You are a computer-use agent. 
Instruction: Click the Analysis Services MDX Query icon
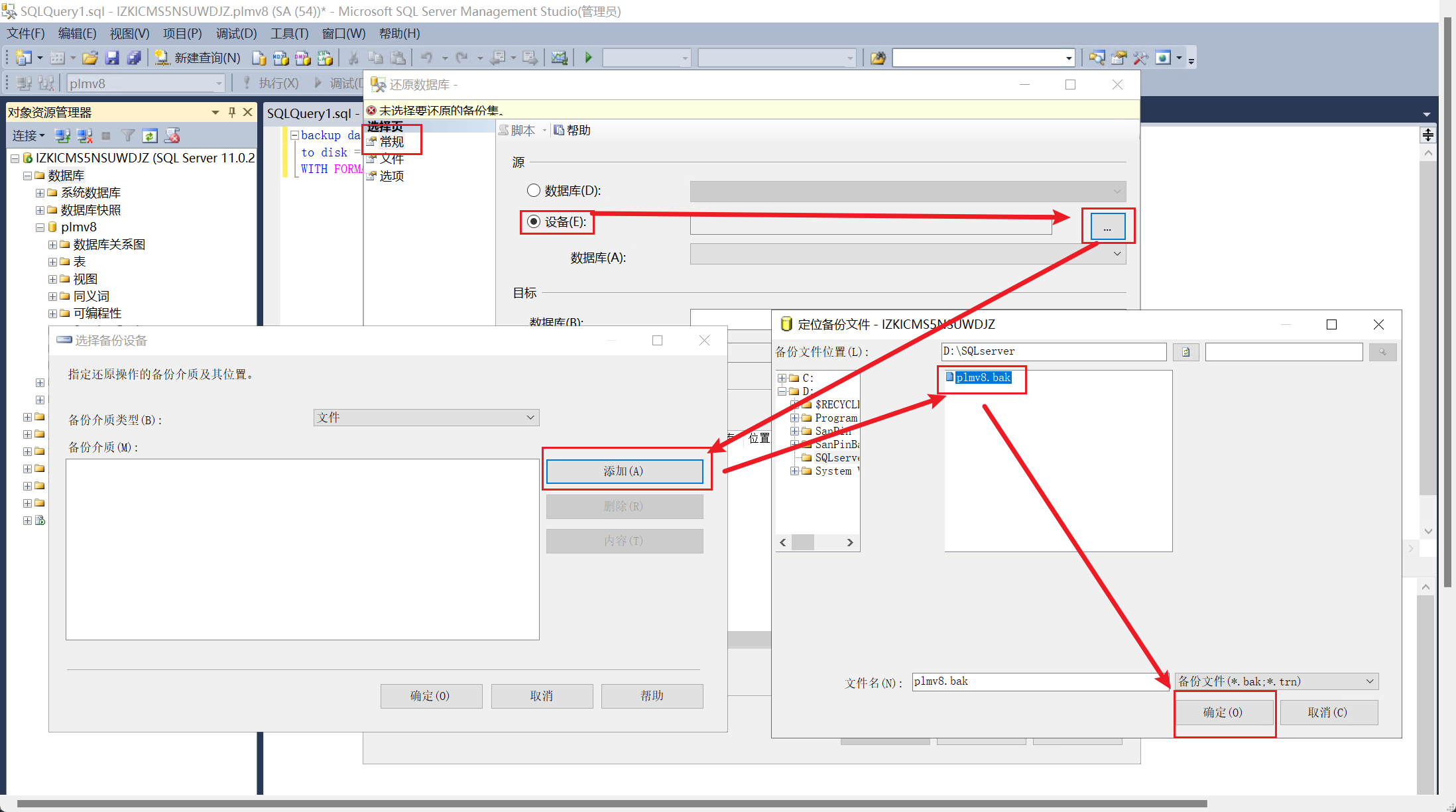tap(281, 58)
